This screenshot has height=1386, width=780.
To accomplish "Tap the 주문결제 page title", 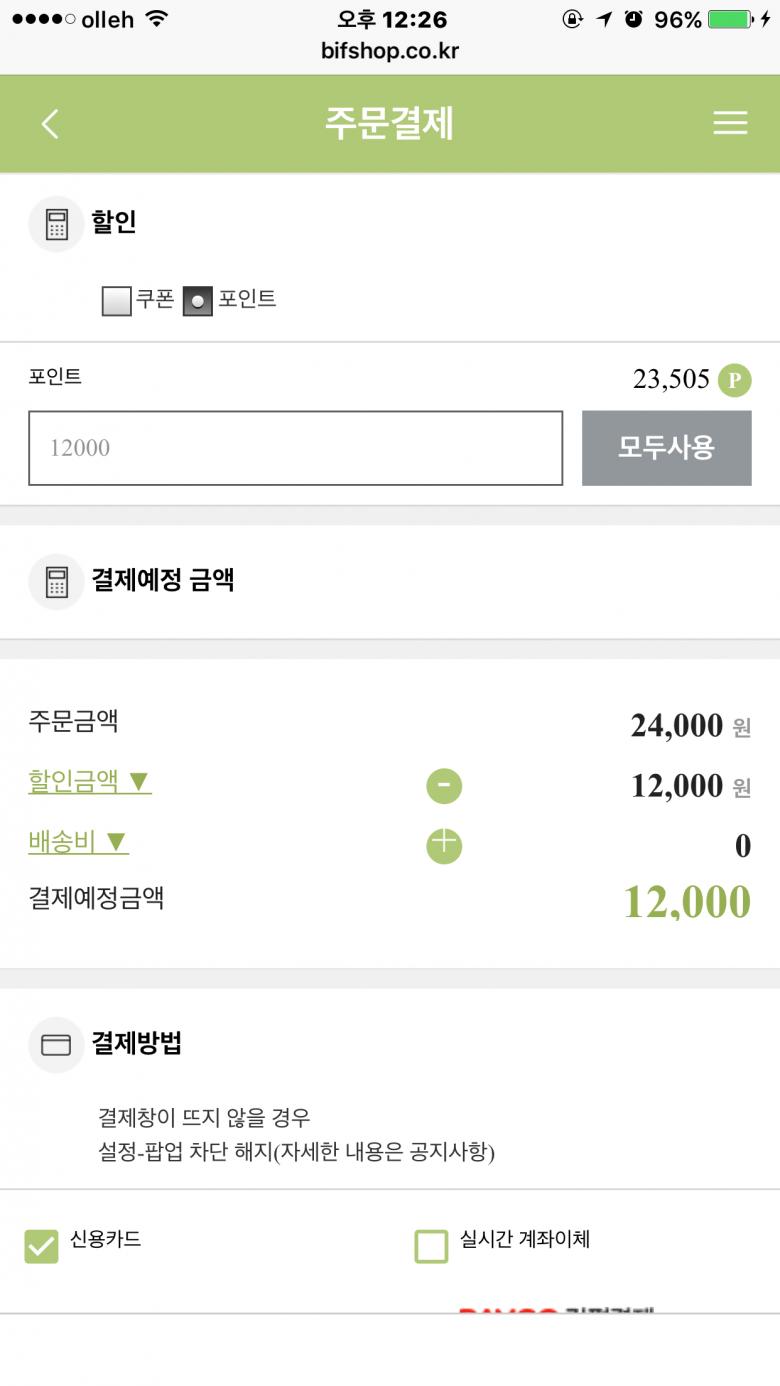I will (x=389, y=124).
